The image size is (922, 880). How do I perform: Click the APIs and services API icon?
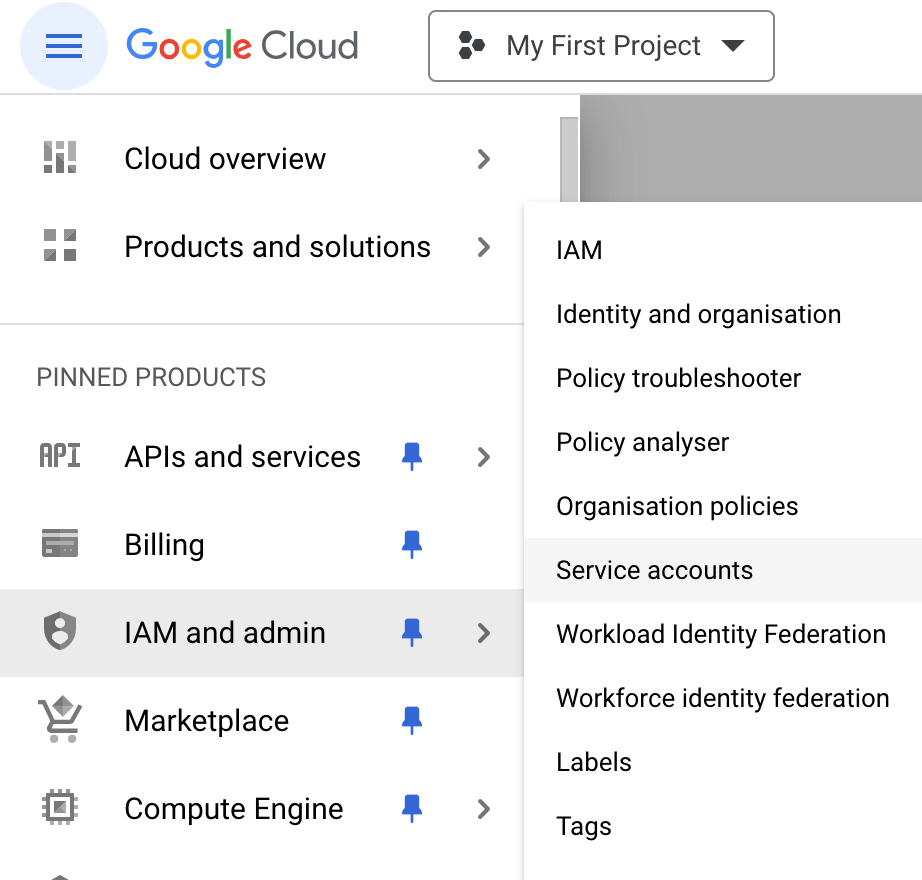(60, 456)
